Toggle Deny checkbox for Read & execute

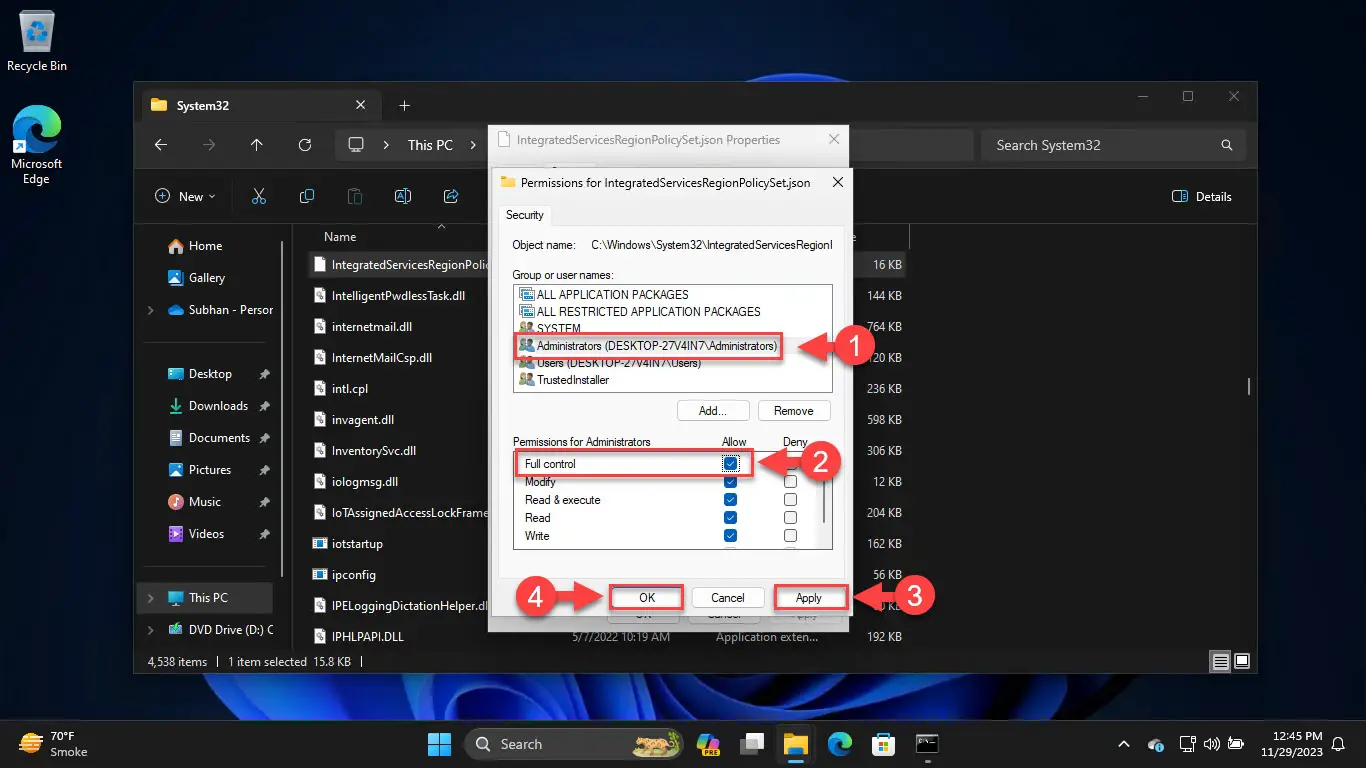click(x=791, y=500)
